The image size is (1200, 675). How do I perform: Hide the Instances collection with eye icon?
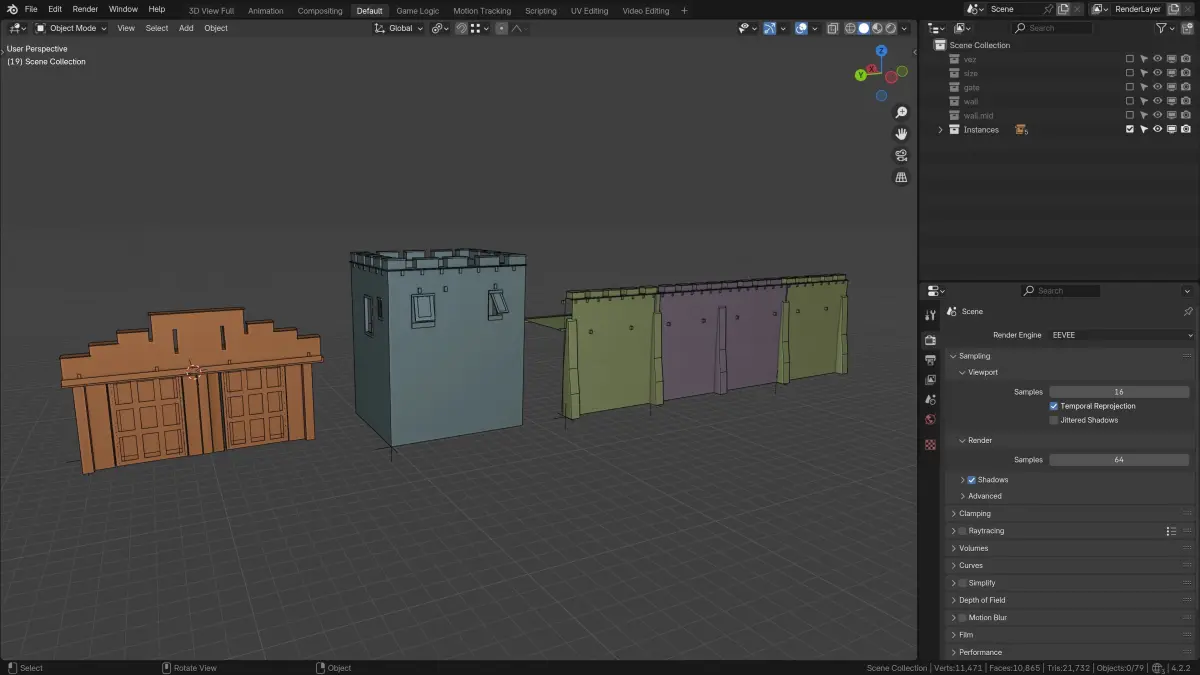[x=1157, y=130]
